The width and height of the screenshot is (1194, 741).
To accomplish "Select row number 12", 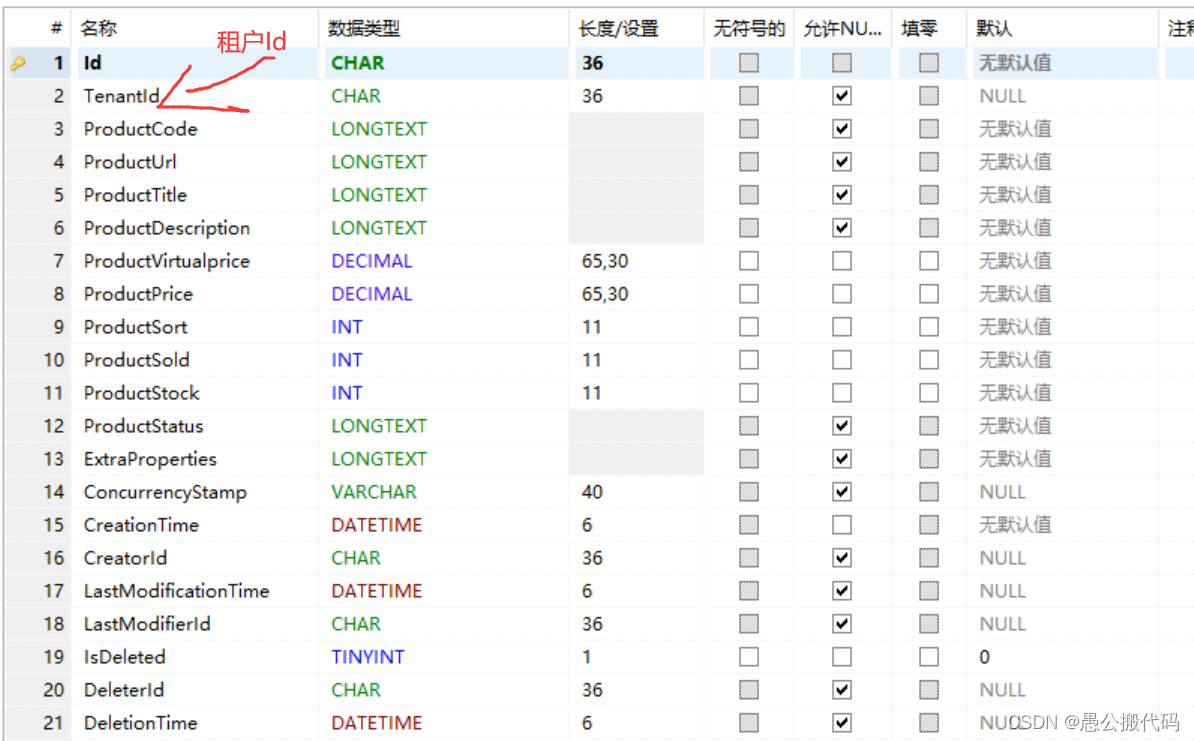I will pyautogui.click(x=54, y=426).
